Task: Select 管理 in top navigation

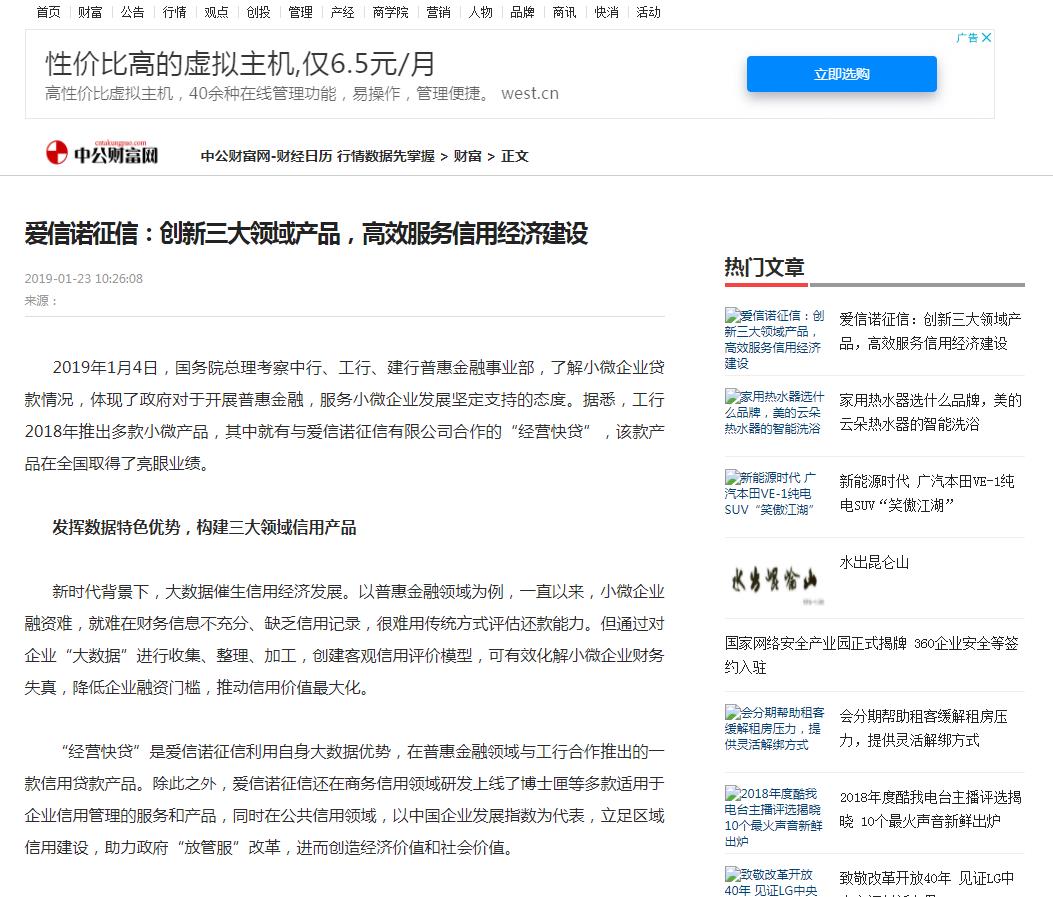Action: 300,12
